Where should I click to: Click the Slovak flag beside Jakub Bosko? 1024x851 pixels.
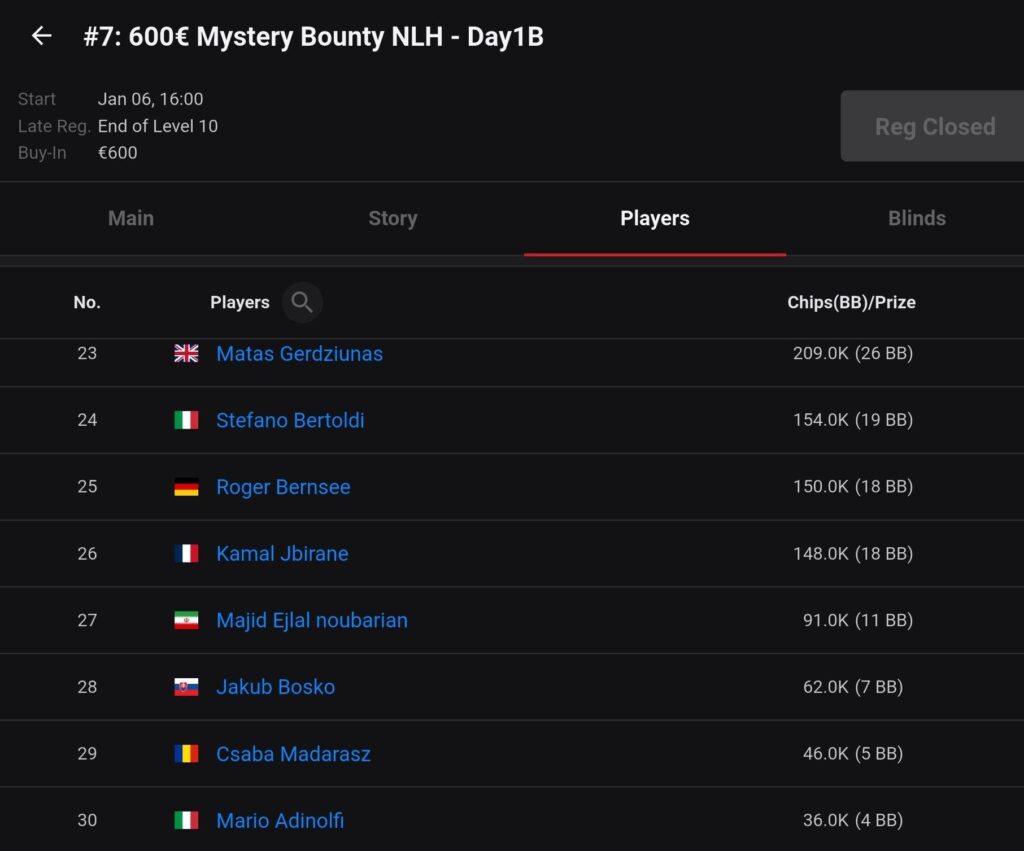(x=186, y=687)
